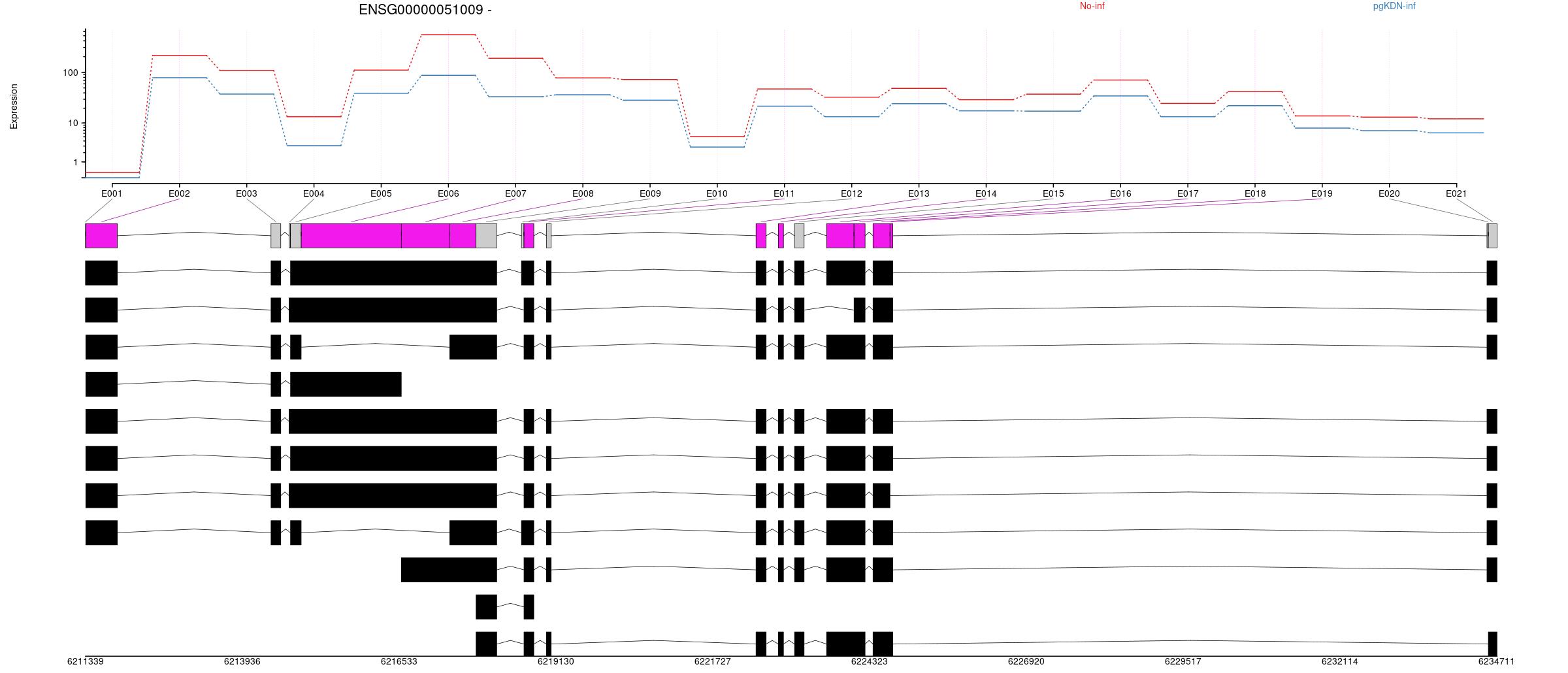1568x673 pixels.
Task: Click the y-axis tick label 10
Action: 73,123
